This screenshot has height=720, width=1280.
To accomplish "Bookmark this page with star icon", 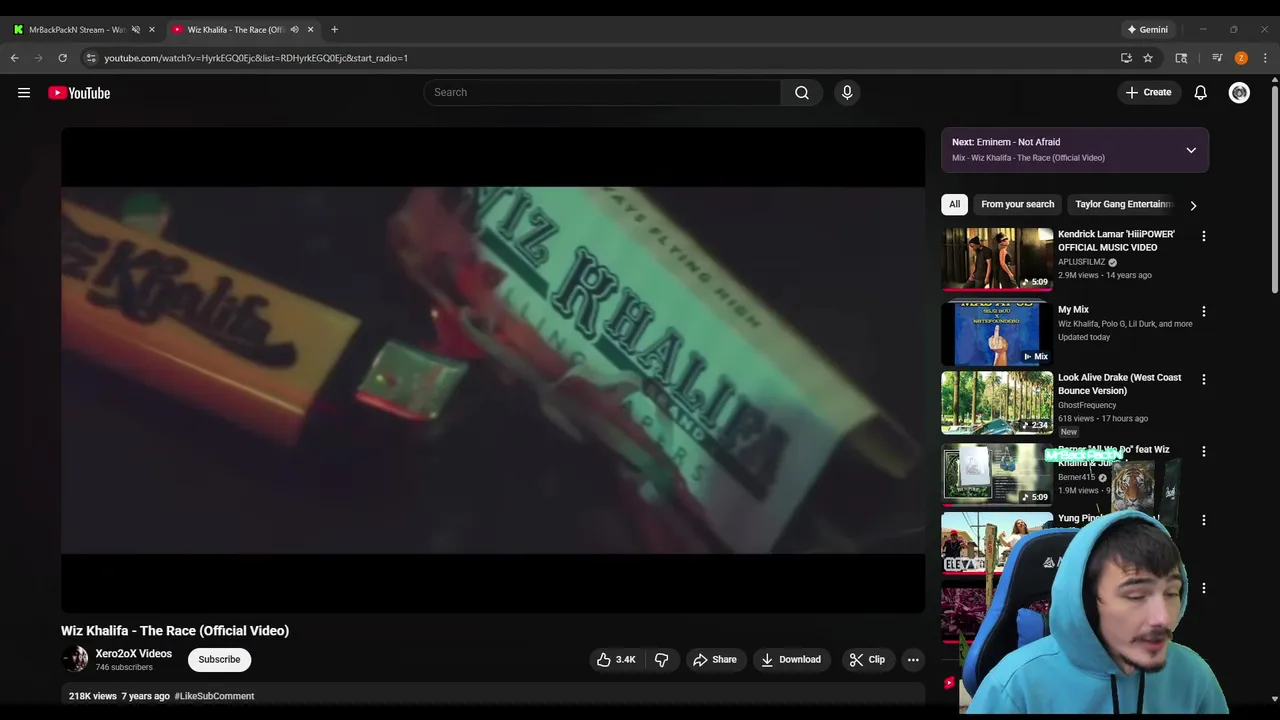I will click(1148, 58).
